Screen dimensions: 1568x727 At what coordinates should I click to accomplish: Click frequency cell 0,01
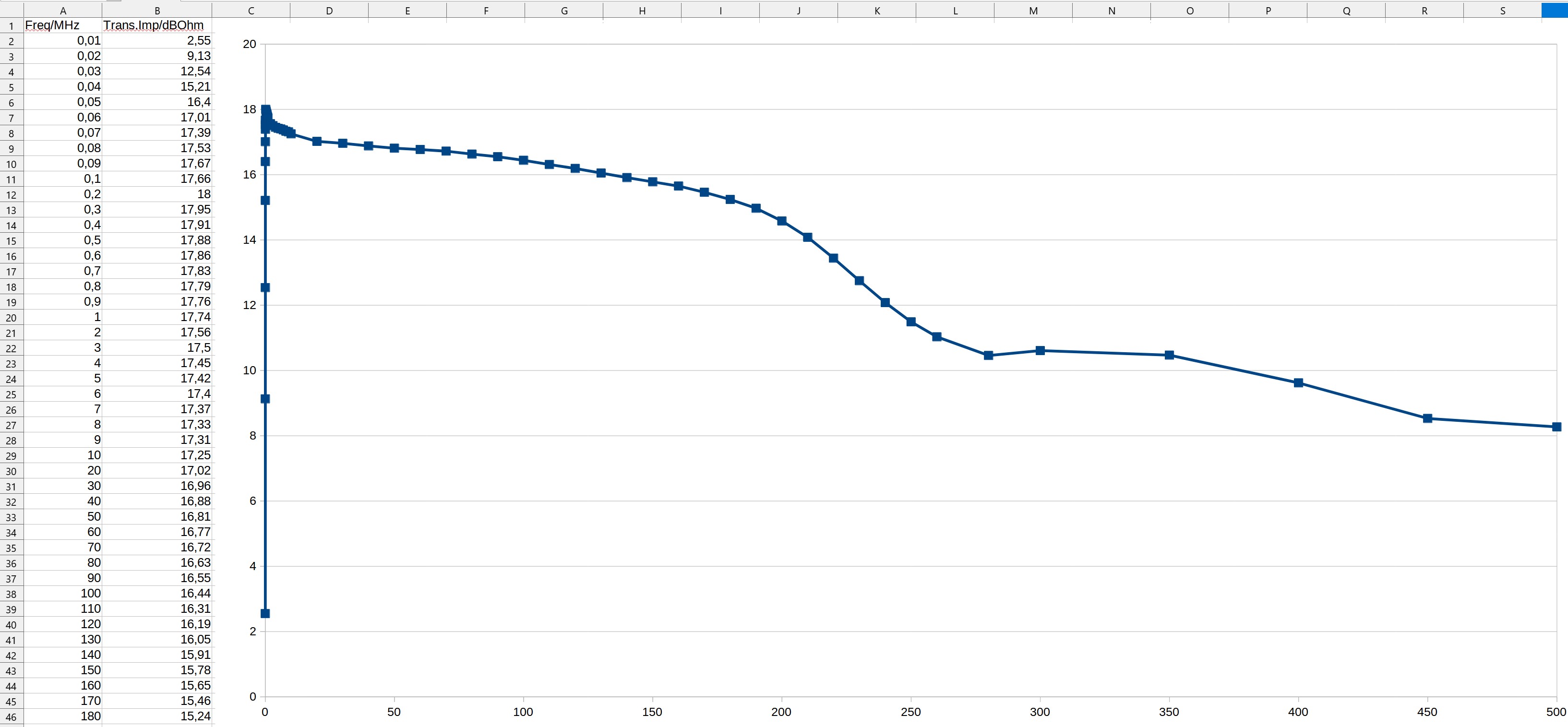[x=63, y=41]
